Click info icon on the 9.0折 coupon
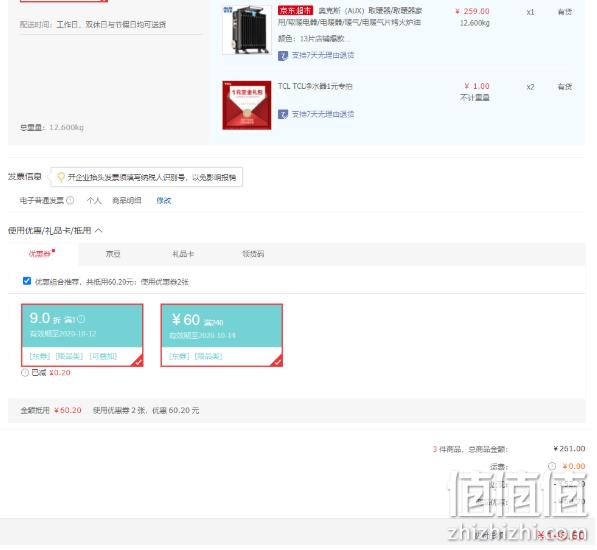Image resolution: width=597 pixels, height=550 pixels. (81, 319)
